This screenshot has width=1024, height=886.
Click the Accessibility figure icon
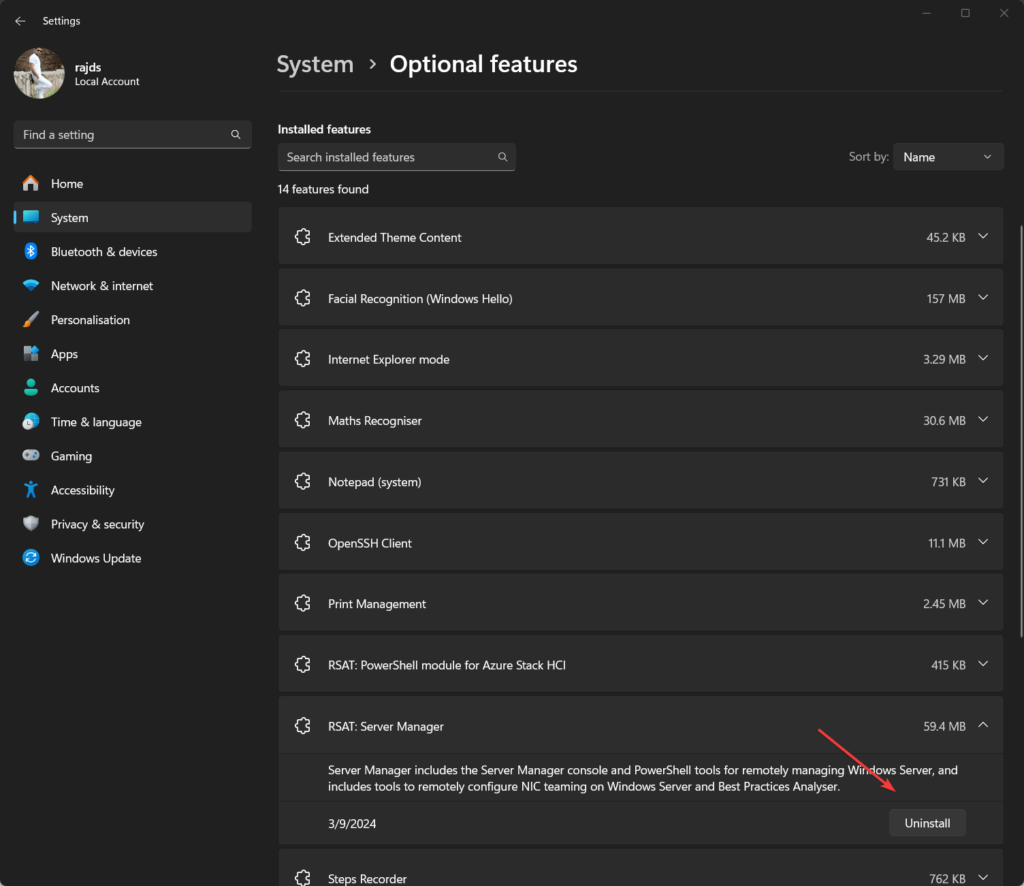pyautogui.click(x=31, y=490)
